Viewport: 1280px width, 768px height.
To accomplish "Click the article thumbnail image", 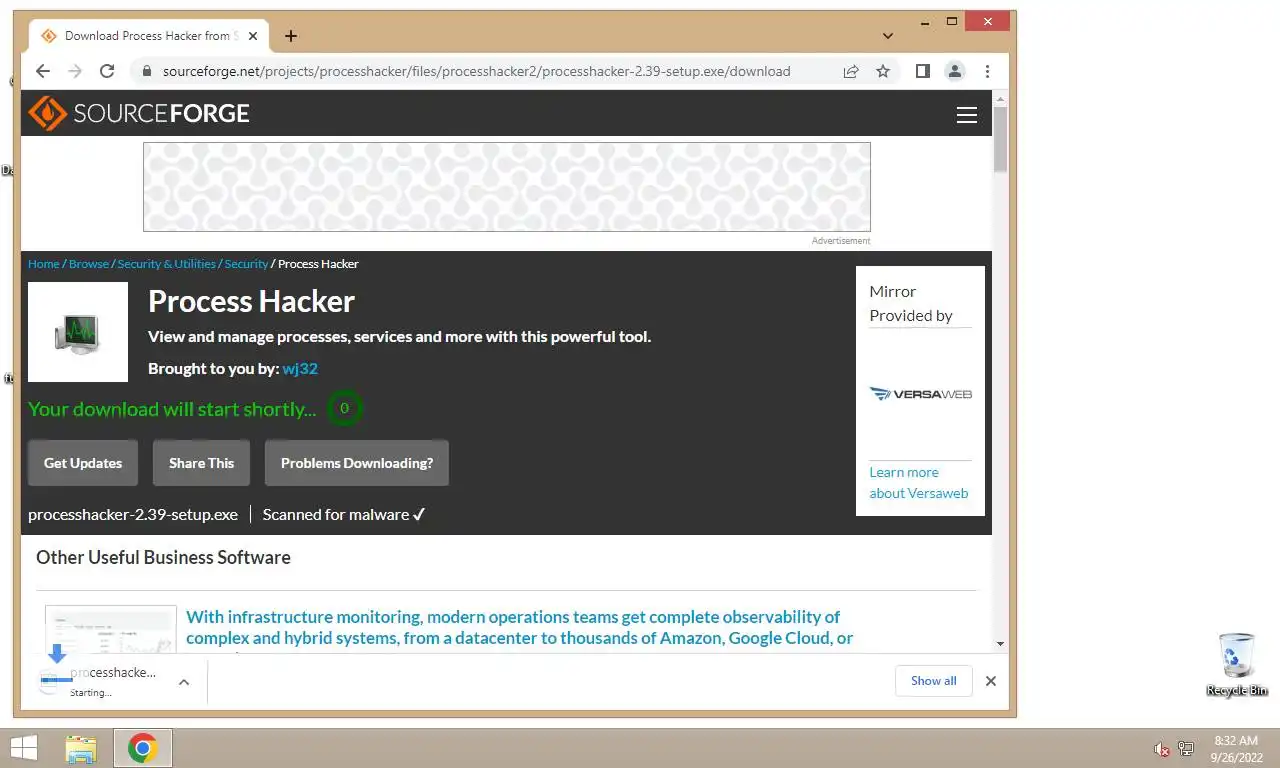I will [x=111, y=630].
